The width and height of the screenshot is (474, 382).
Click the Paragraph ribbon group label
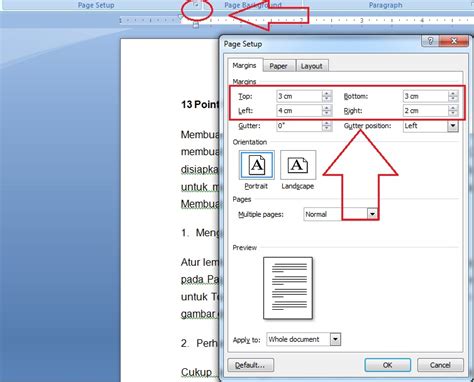pos(385,5)
